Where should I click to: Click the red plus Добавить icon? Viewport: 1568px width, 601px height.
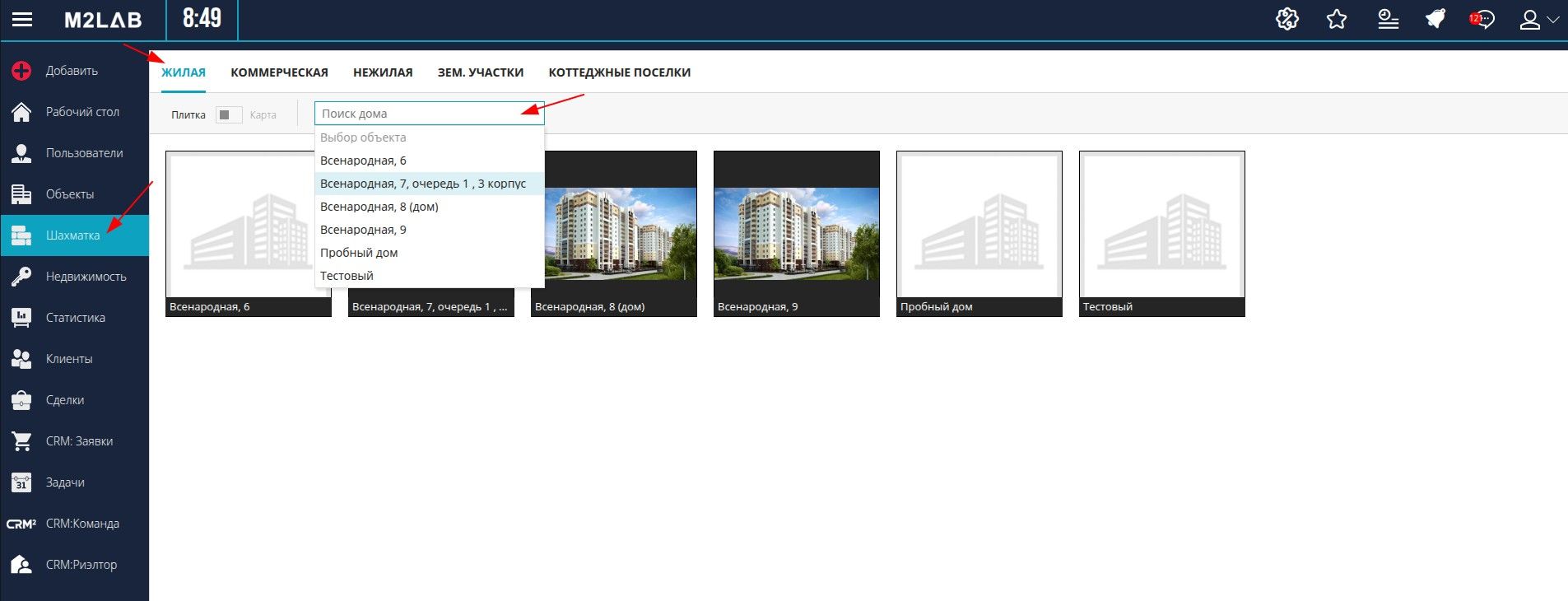(x=21, y=71)
